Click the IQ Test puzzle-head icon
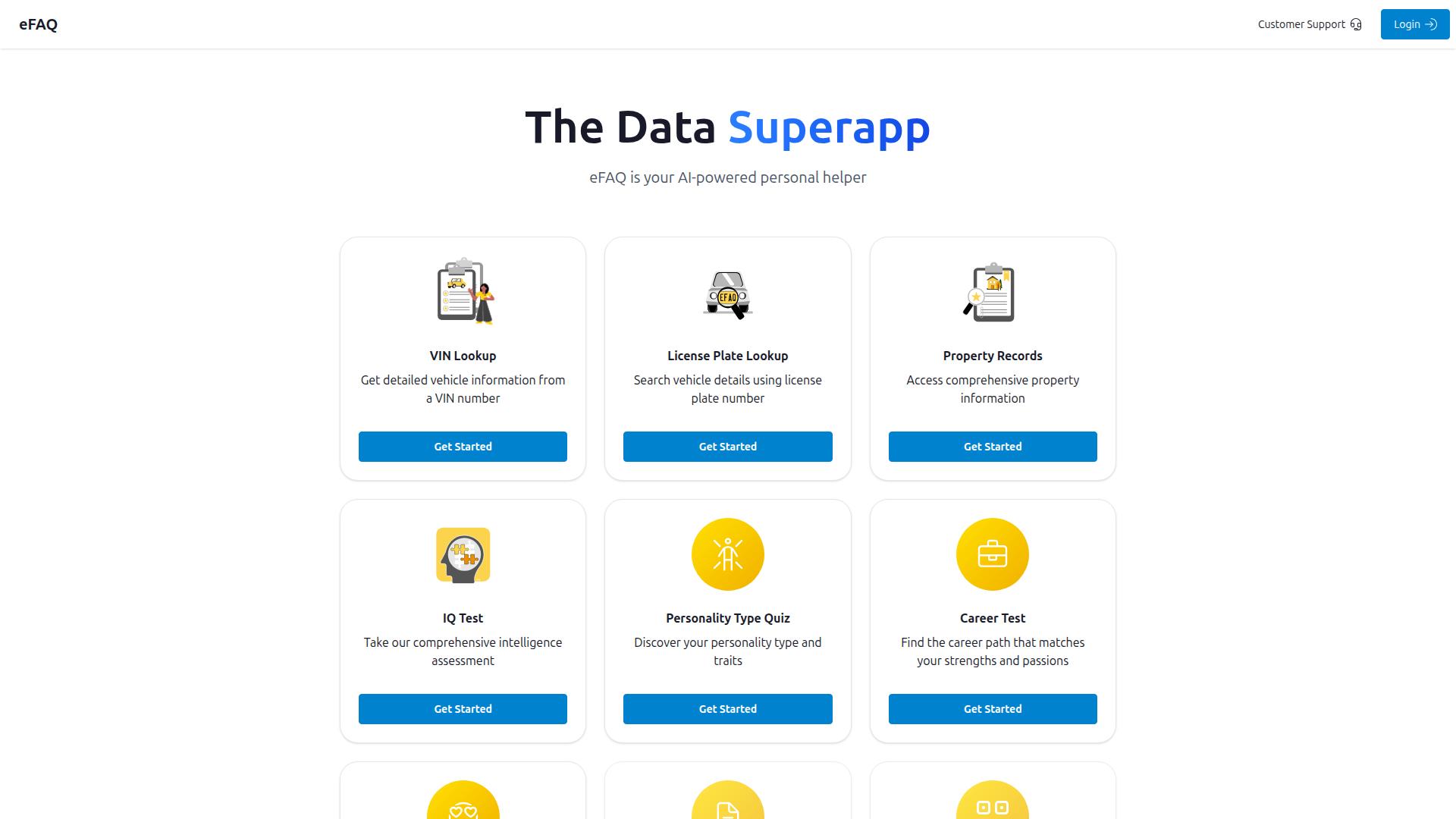 pyautogui.click(x=463, y=555)
